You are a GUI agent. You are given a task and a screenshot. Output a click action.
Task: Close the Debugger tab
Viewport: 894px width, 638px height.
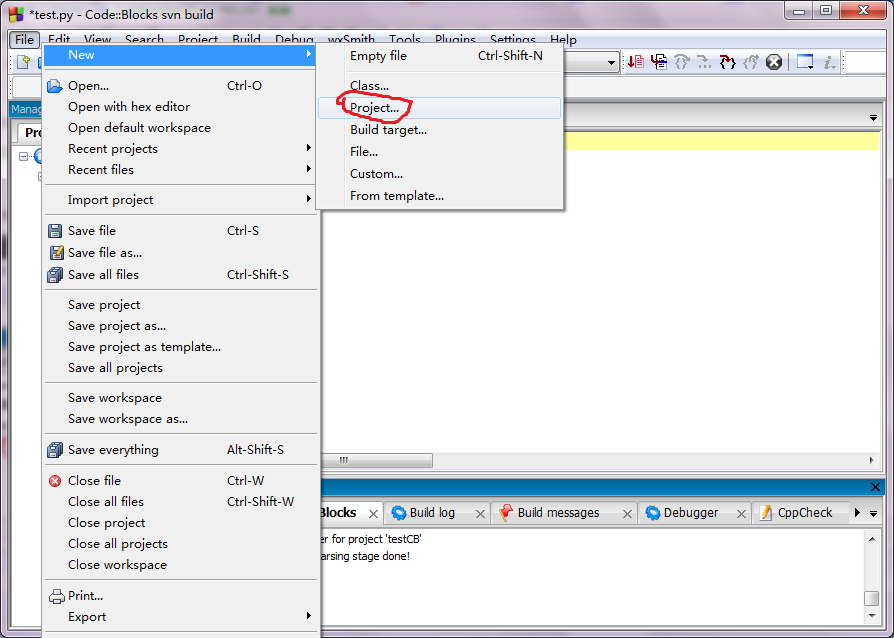[x=741, y=514]
